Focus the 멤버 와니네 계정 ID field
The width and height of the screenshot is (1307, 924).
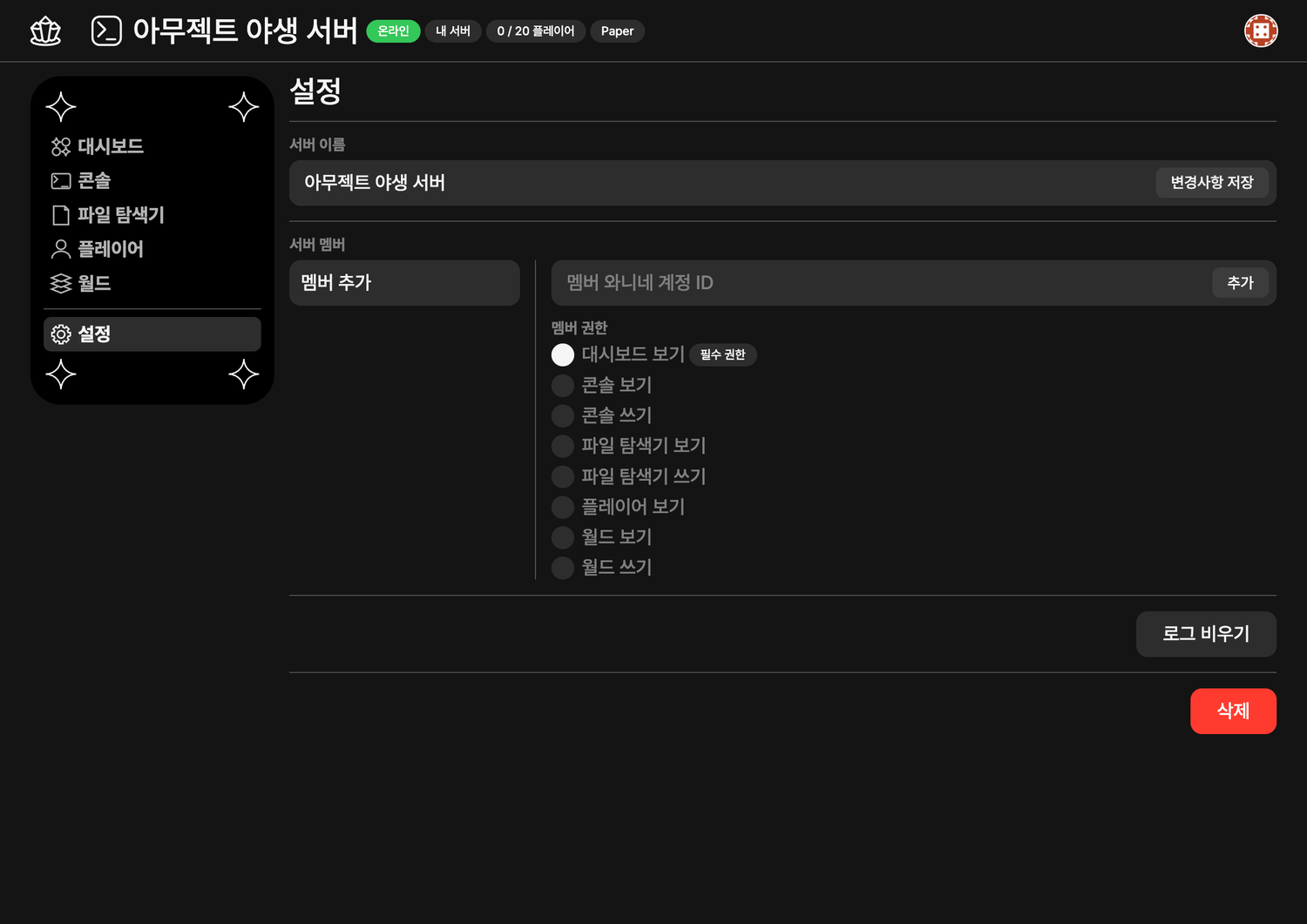(x=880, y=283)
